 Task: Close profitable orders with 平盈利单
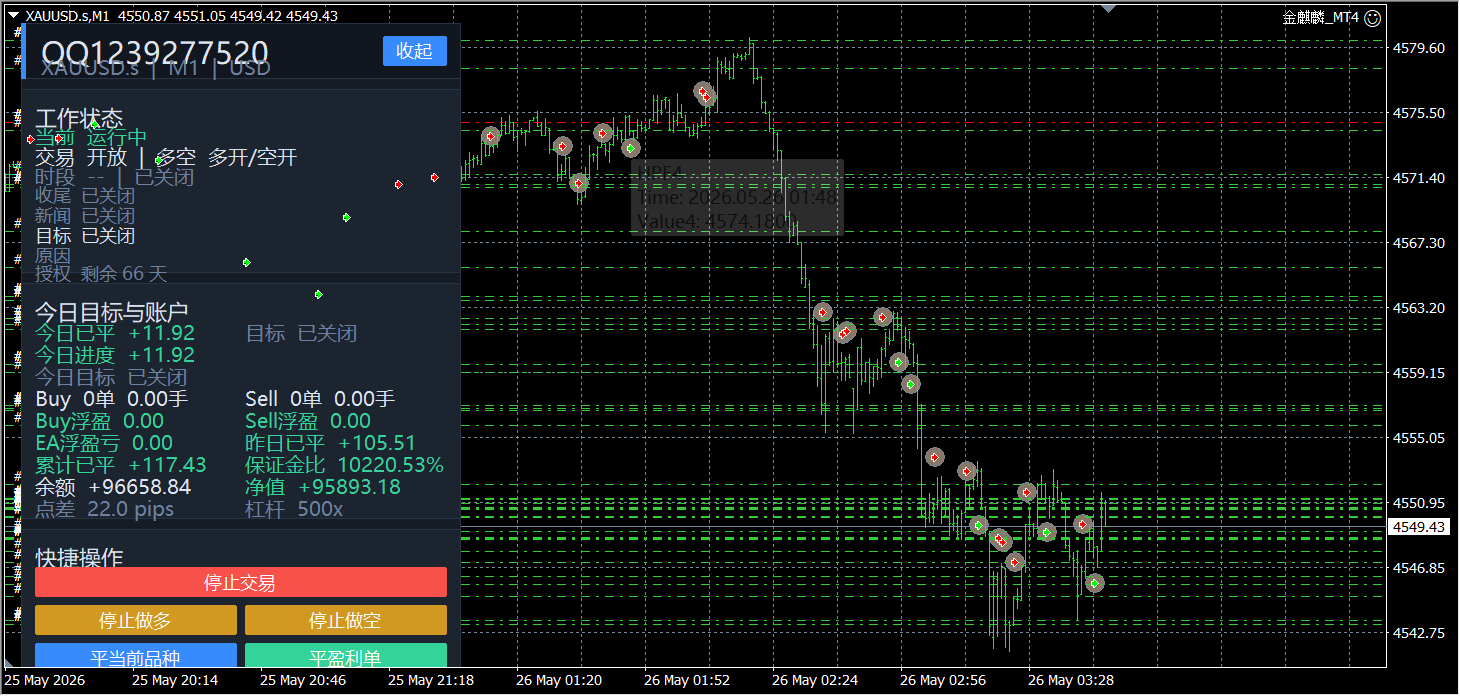coord(346,656)
